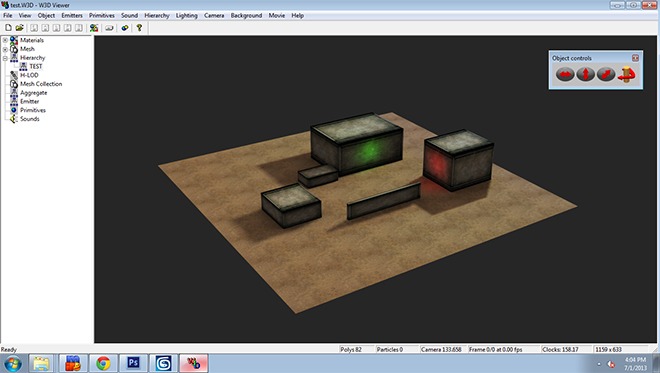This screenshot has height=373, width=660.
Task: Open the Sound menu
Action: 129,15
